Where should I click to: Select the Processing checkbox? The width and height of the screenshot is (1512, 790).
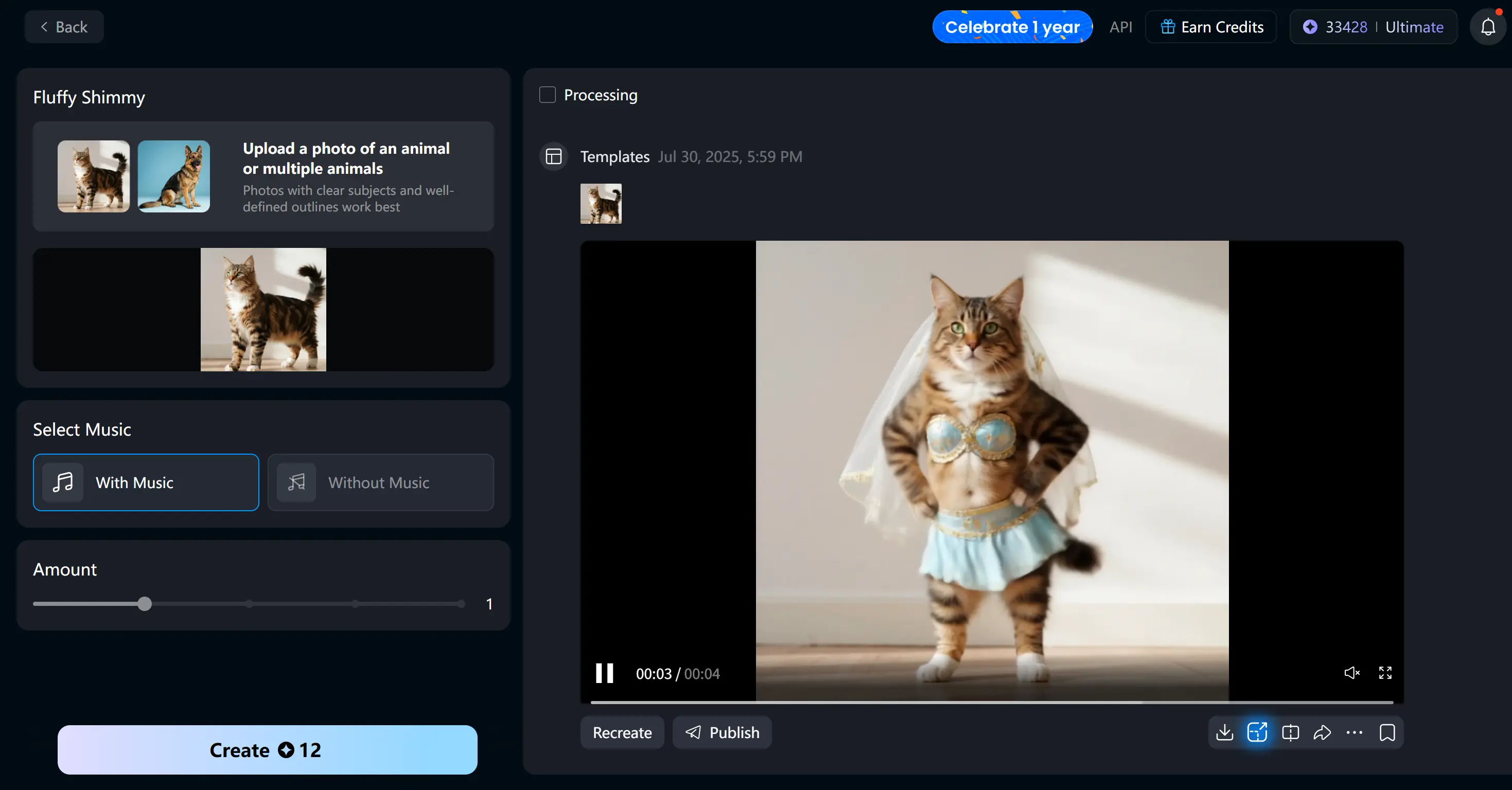(x=547, y=95)
